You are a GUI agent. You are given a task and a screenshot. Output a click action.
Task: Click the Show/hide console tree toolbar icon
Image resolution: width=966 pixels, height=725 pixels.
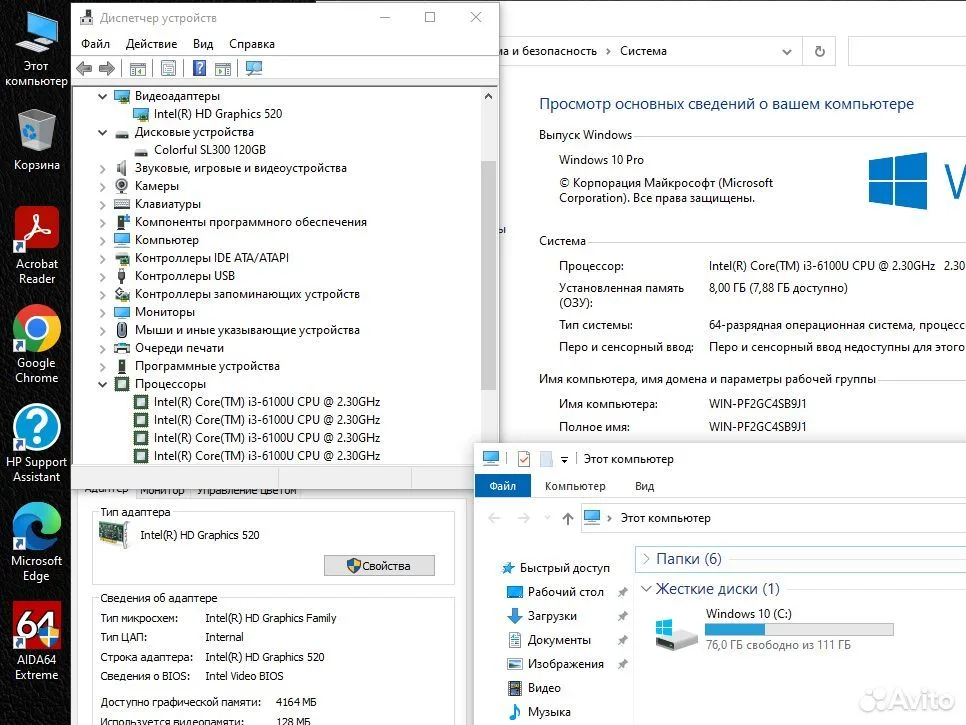(x=138, y=68)
